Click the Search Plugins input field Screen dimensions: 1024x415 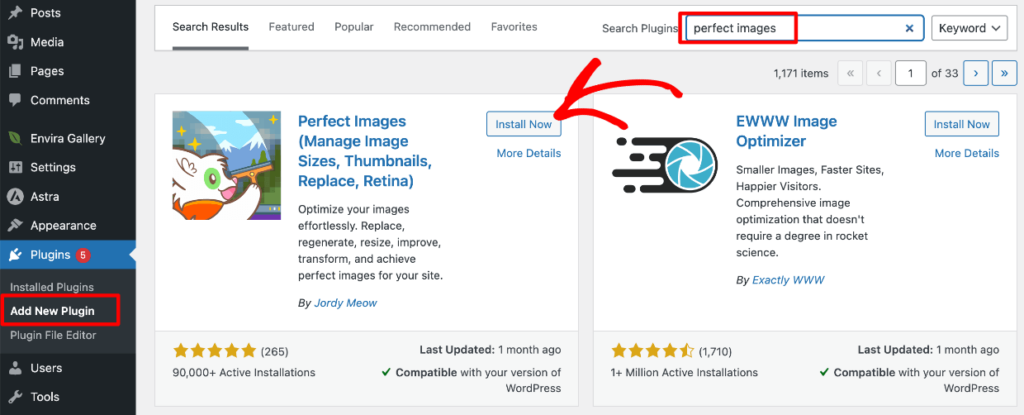point(804,28)
